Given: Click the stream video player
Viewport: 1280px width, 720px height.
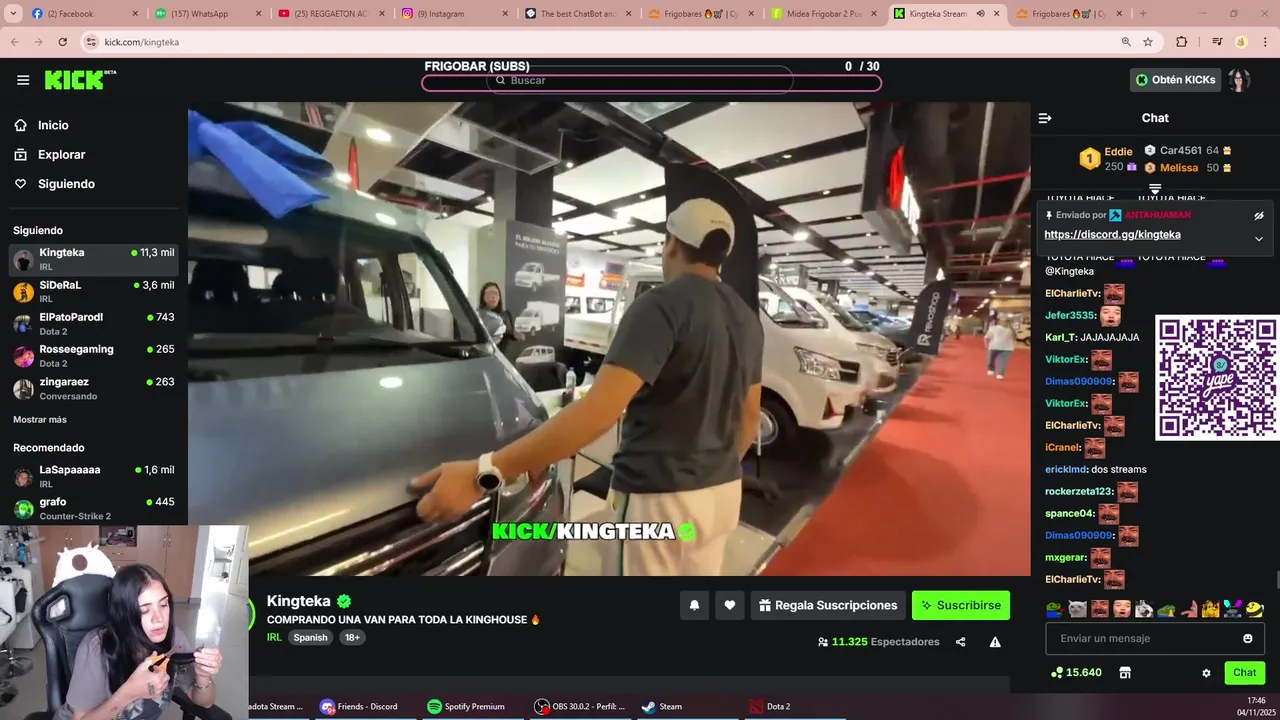Looking at the screenshot, I should [x=609, y=338].
